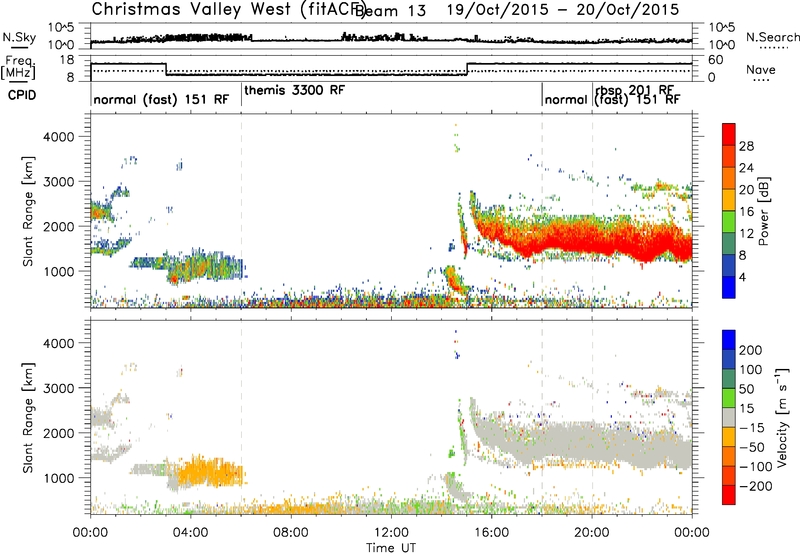The width and height of the screenshot is (800, 554).
Task: Click the first 'normal (fast) 151 RF' label
Action: pyautogui.click(x=161, y=99)
